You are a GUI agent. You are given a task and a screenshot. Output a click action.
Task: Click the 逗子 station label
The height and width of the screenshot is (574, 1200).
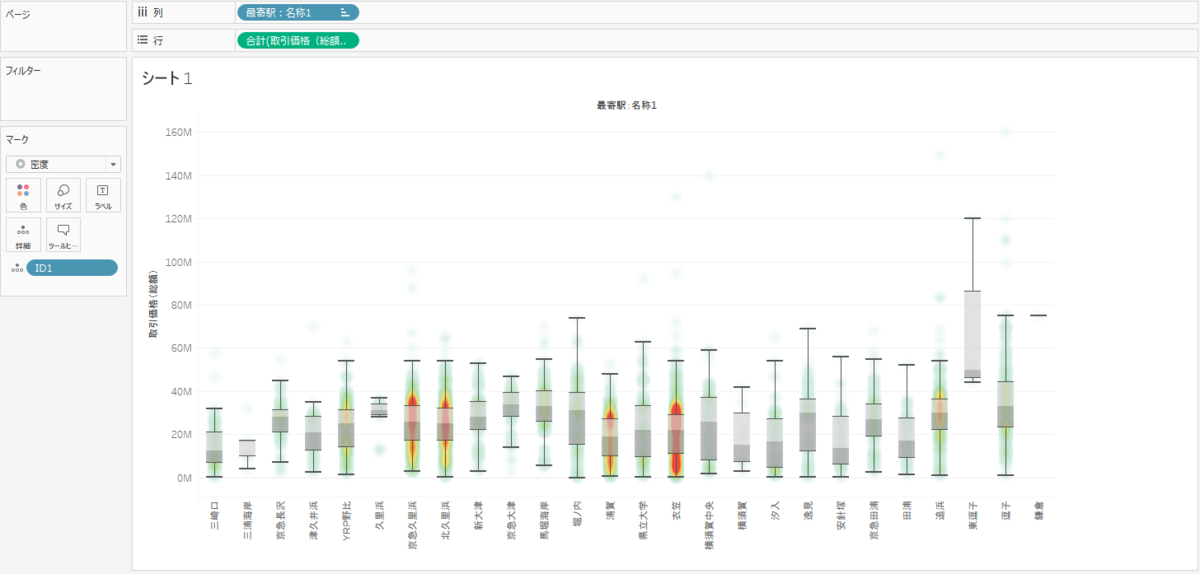point(1007,511)
